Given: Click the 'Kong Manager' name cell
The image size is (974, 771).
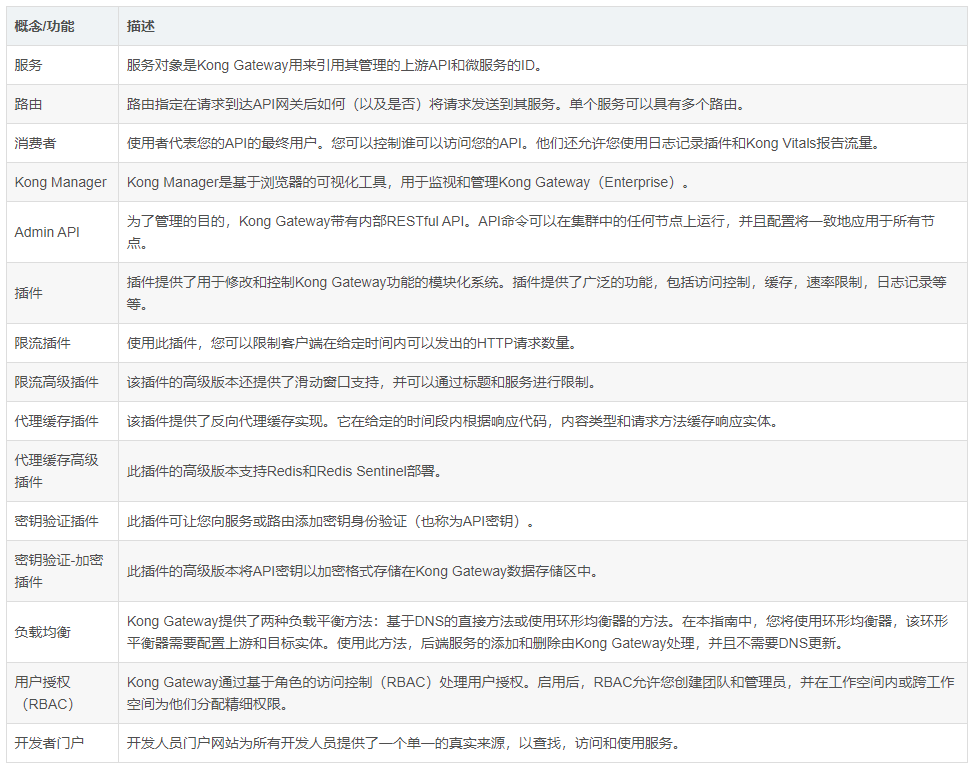Looking at the screenshot, I should tap(62, 182).
